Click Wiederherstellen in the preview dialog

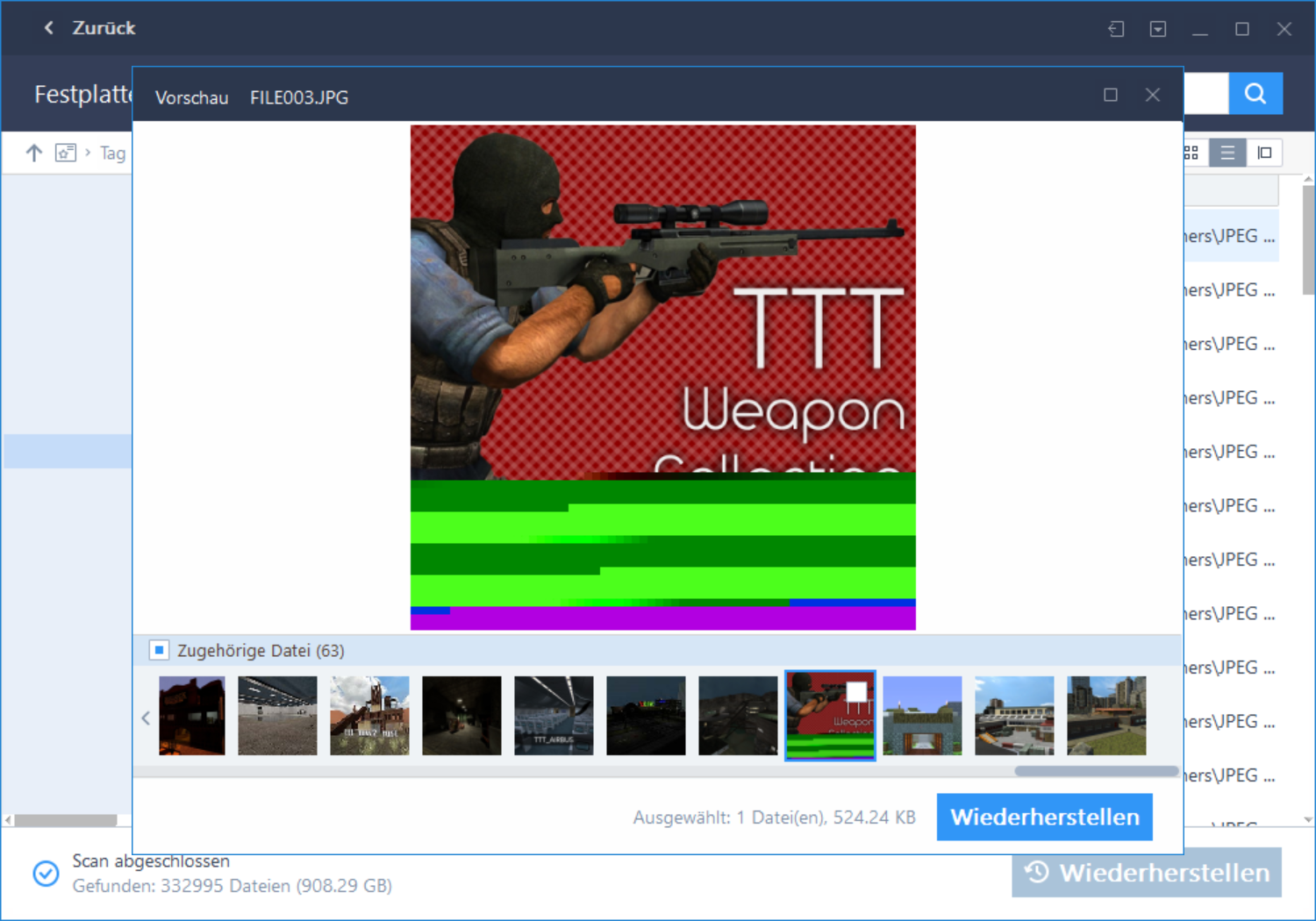coord(1045,817)
